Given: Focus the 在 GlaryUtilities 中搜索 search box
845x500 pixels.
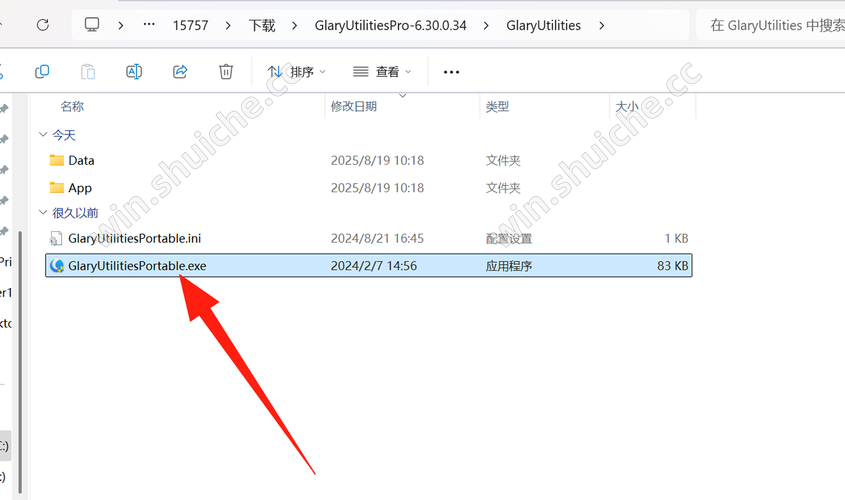Looking at the screenshot, I should click(x=772, y=25).
